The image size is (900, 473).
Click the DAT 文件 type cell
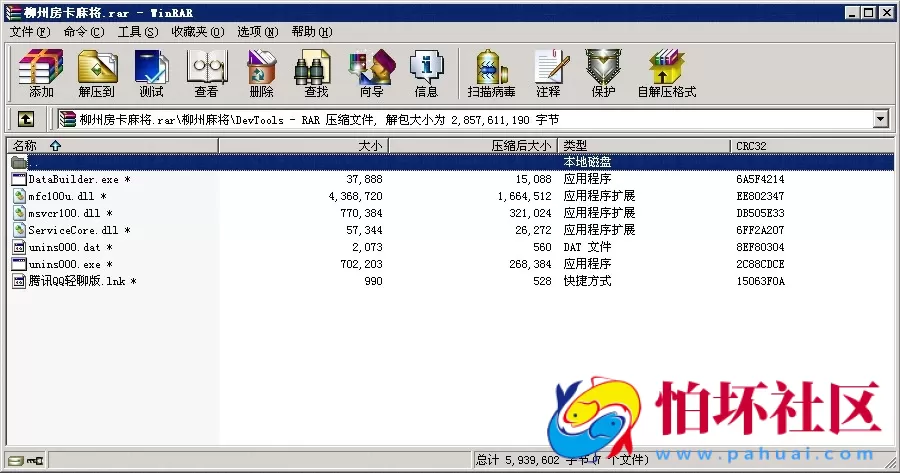(x=587, y=247)
